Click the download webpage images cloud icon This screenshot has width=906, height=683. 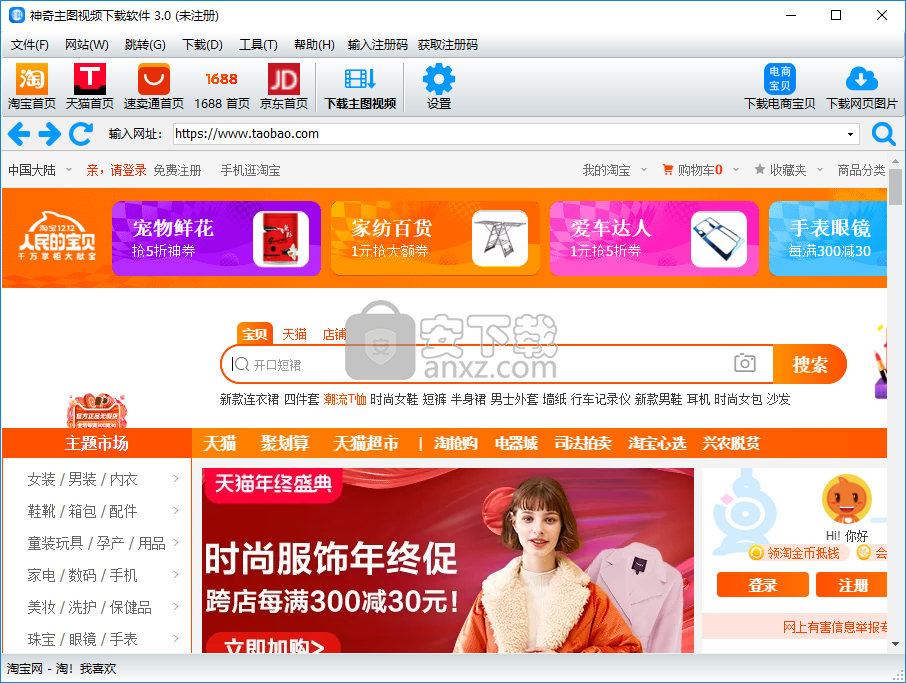862,79
